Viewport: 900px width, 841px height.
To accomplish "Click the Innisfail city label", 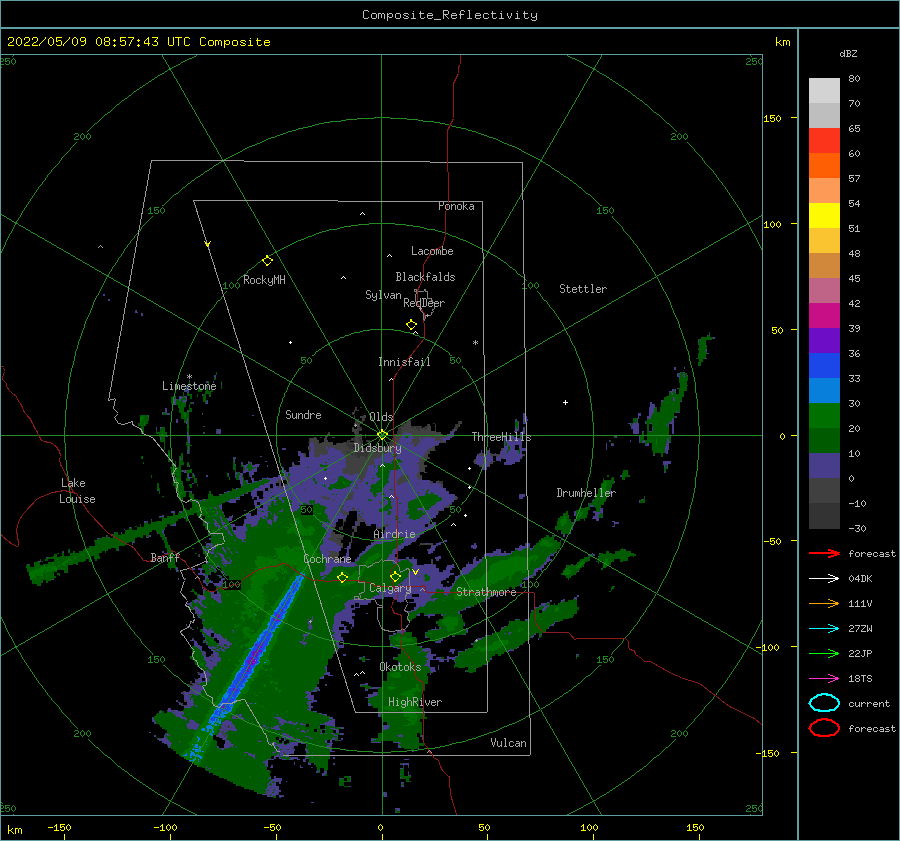I will tap(404, 362).
